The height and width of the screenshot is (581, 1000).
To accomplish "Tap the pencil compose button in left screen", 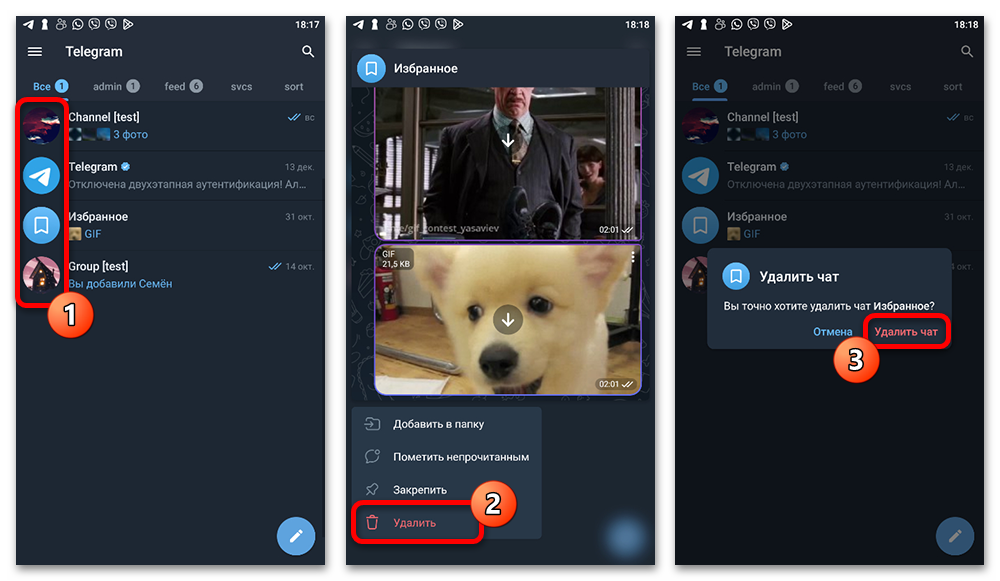I will click(x=296, y=536).
